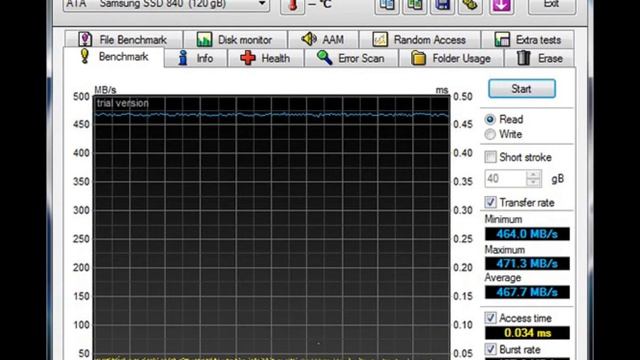Image resolution: width=640 pixels, height=360 pixels.
Task: Toggle the Transfer rate checkbox
Action: (x=490, y=202)
